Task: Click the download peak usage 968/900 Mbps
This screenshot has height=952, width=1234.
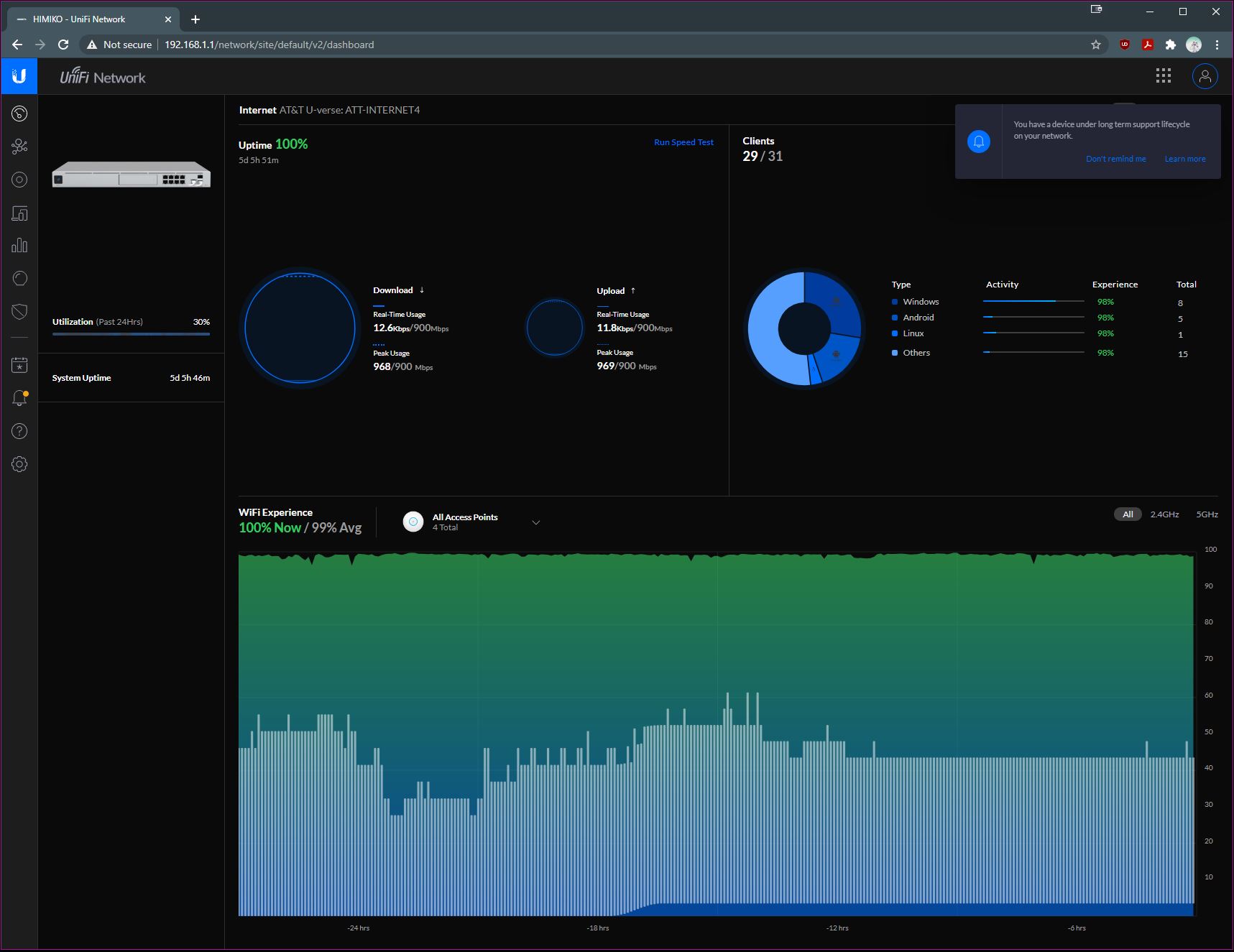Action: click(402, 366)
